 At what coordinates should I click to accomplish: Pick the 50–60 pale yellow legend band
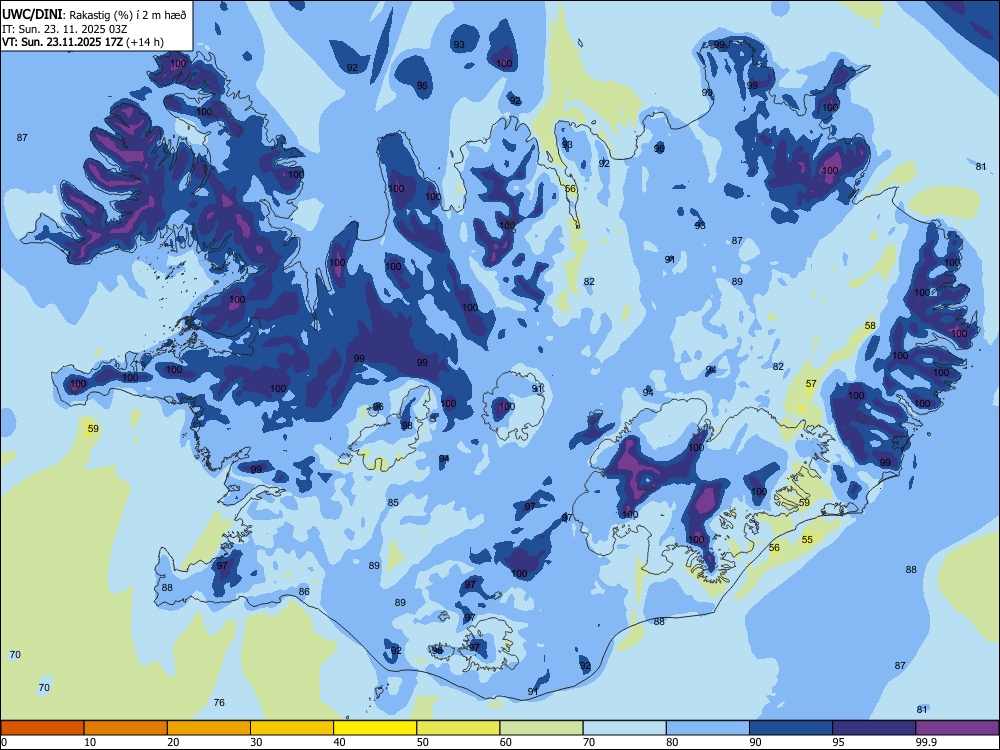click(459, 728)
